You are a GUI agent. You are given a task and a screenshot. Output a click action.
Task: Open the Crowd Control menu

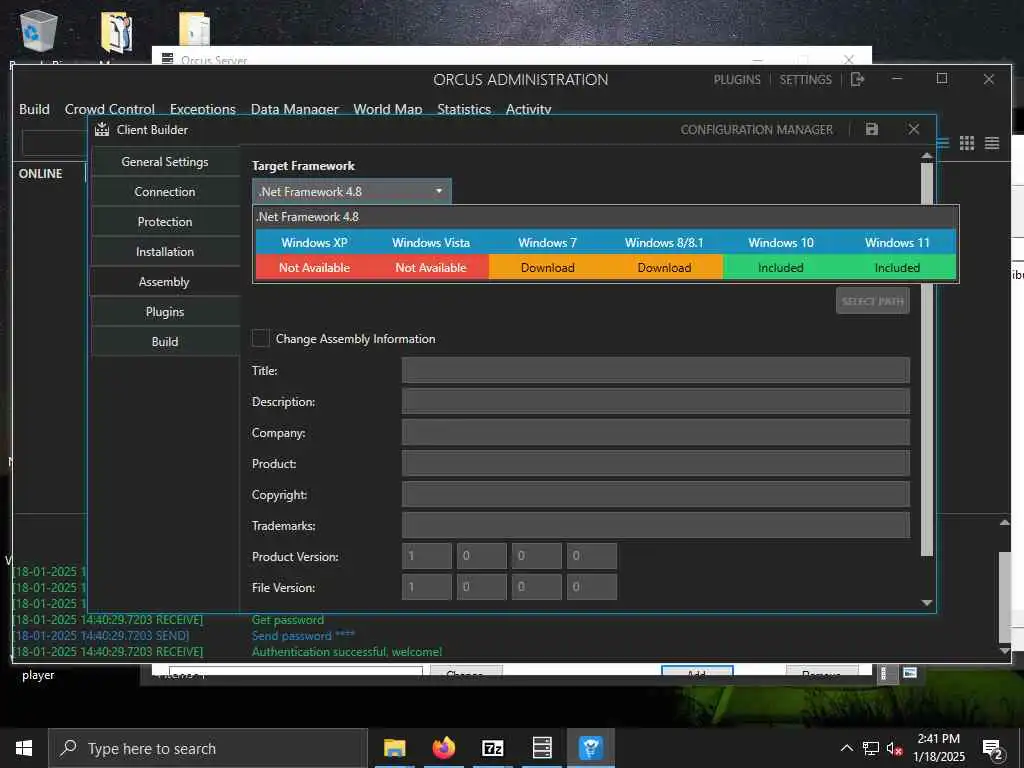[x=110, y=109]
